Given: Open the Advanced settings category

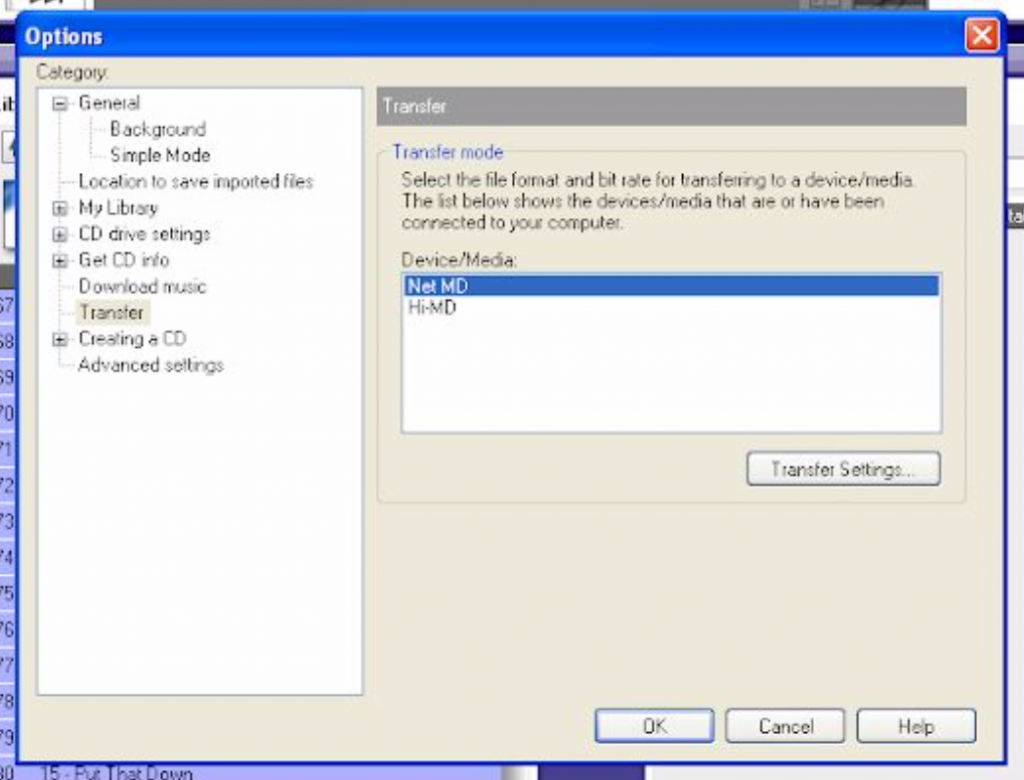Looking at the screenshot, I should (x=150, y=365).
